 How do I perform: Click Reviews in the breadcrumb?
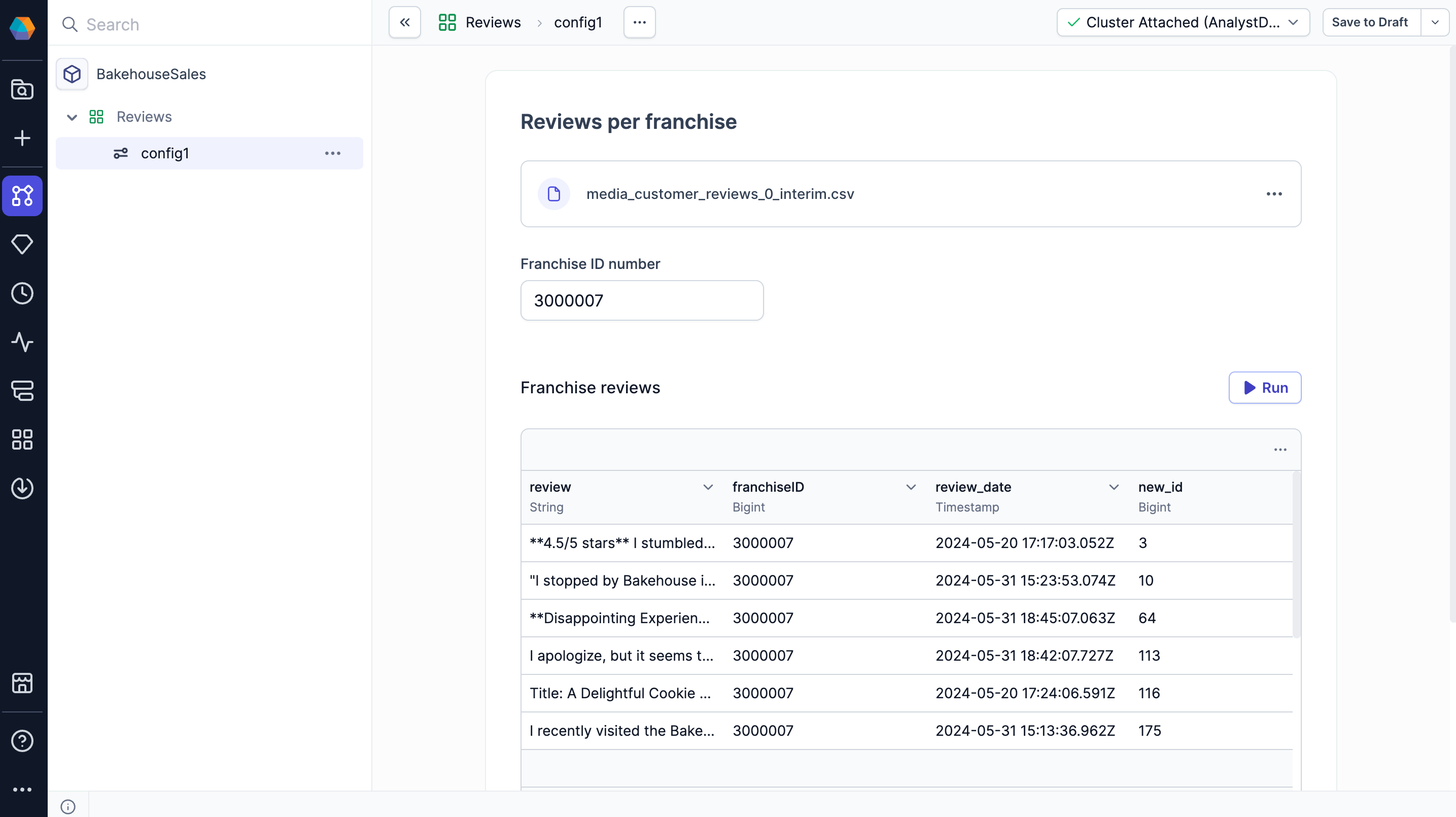492,23
